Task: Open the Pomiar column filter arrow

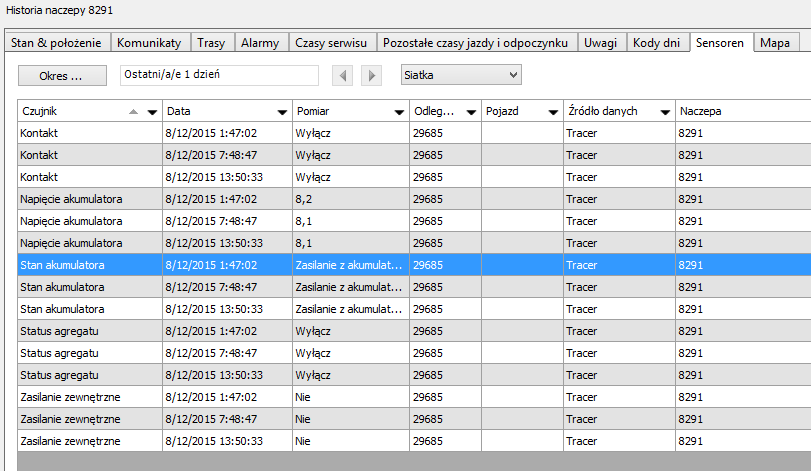Action: click(x=398, y=112)
